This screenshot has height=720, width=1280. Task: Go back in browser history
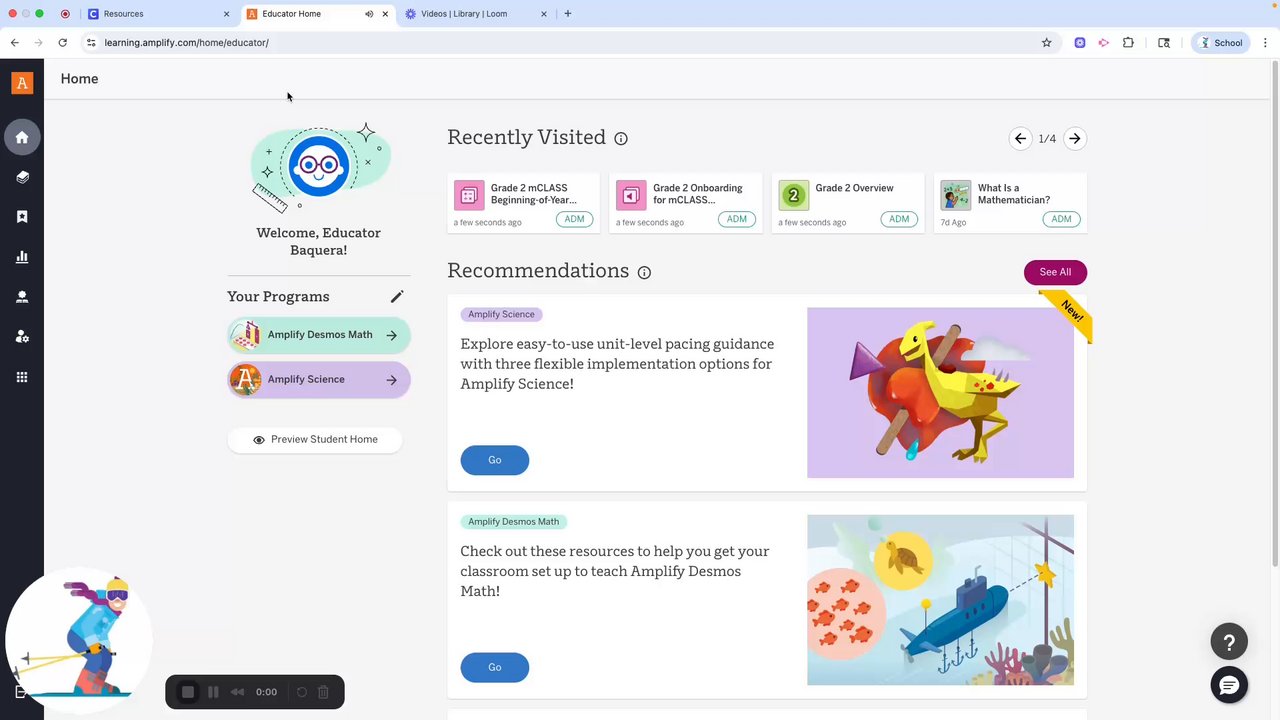(x=14, y=43)
